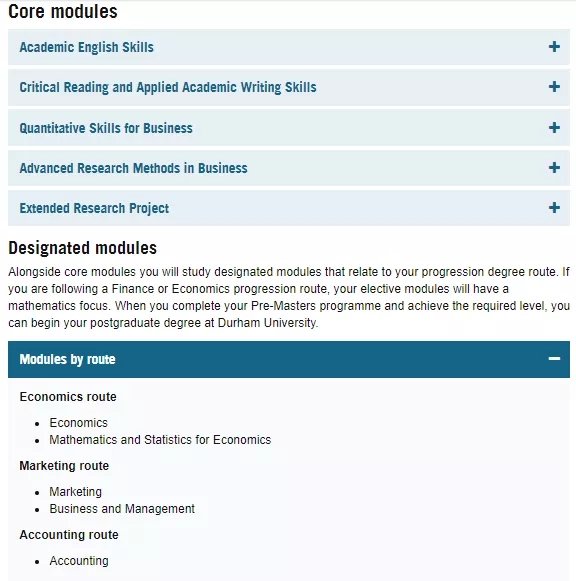The height and width of the screenshot is (581, 576).
Task: Select Business and Management list item
Action: coord(122,509)
